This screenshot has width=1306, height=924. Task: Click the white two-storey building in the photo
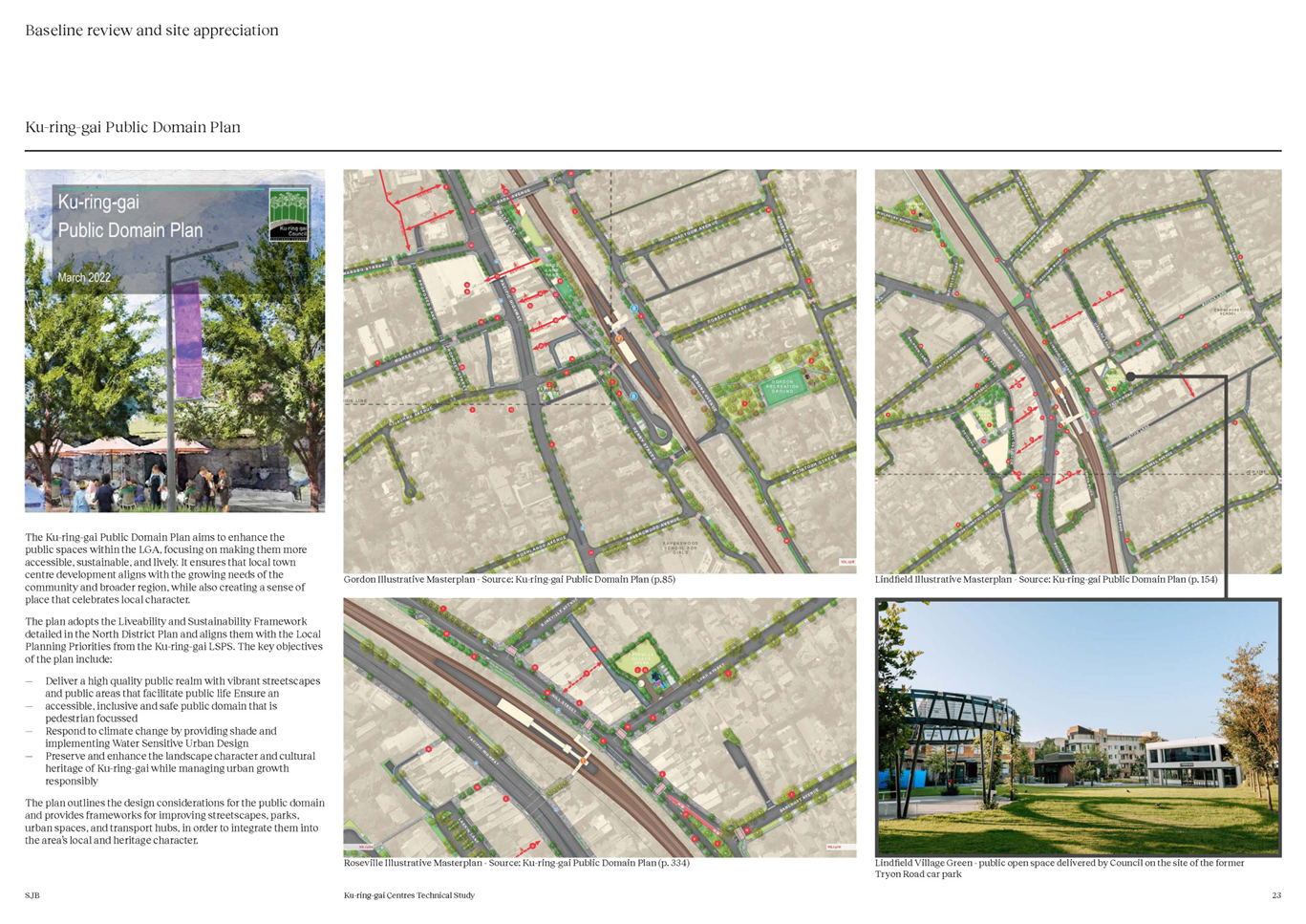pyautogui.click(x=1189, y=763)
